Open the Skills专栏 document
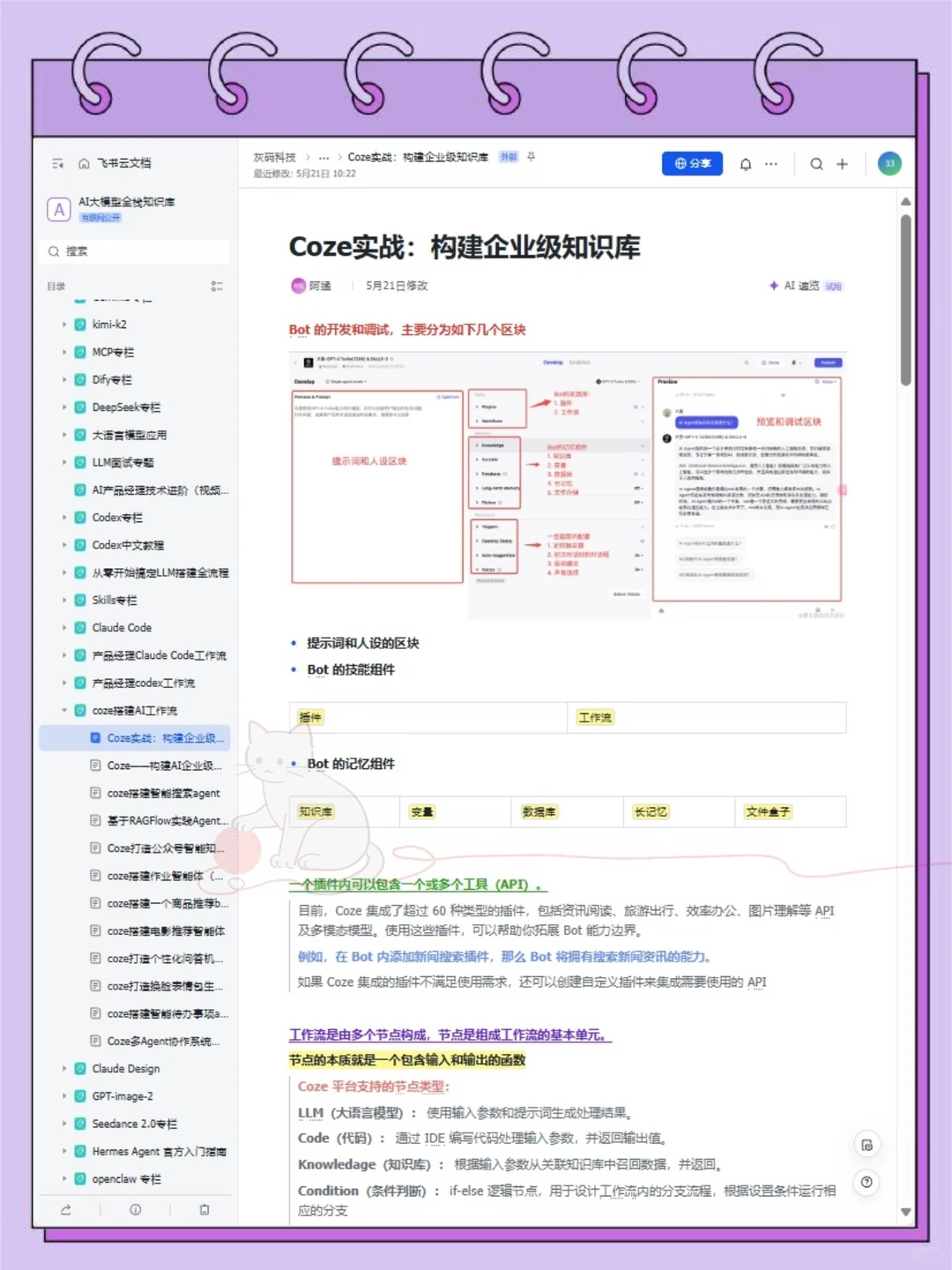 coord(115,600)
